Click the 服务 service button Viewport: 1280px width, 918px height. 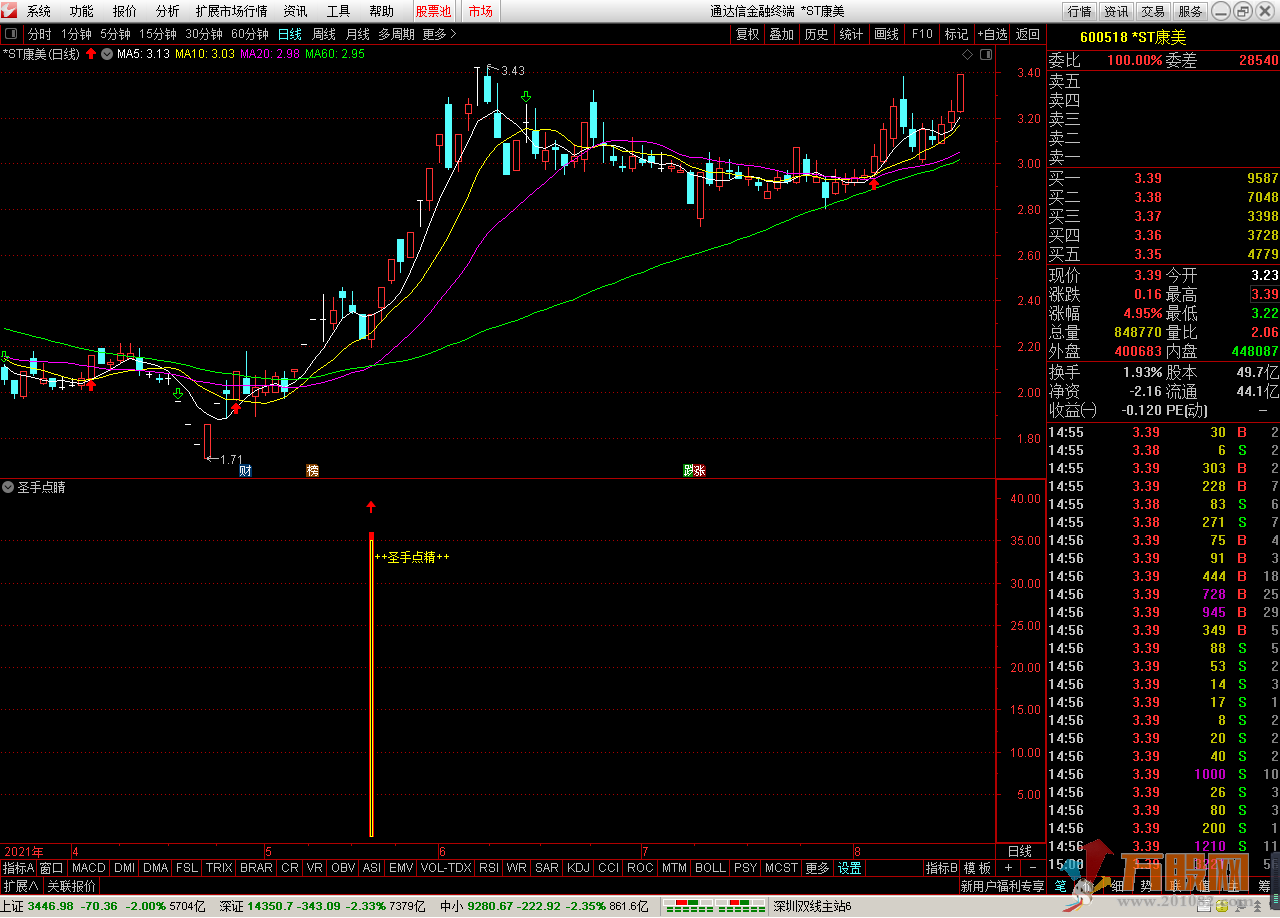[x=1190, y=11]
